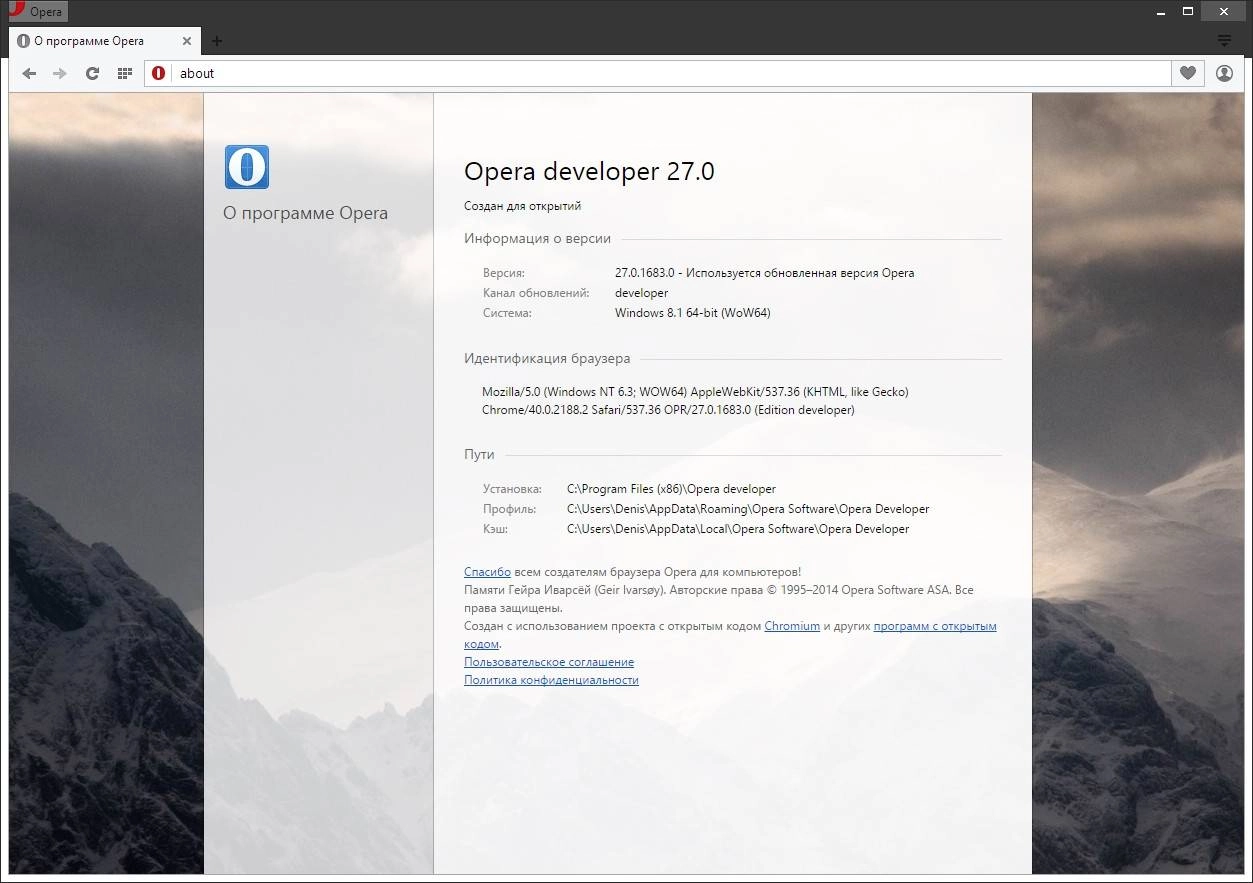The image size is (1253, 883).
Task: Open Speed Dial grid icon
Action: [124, 73]
